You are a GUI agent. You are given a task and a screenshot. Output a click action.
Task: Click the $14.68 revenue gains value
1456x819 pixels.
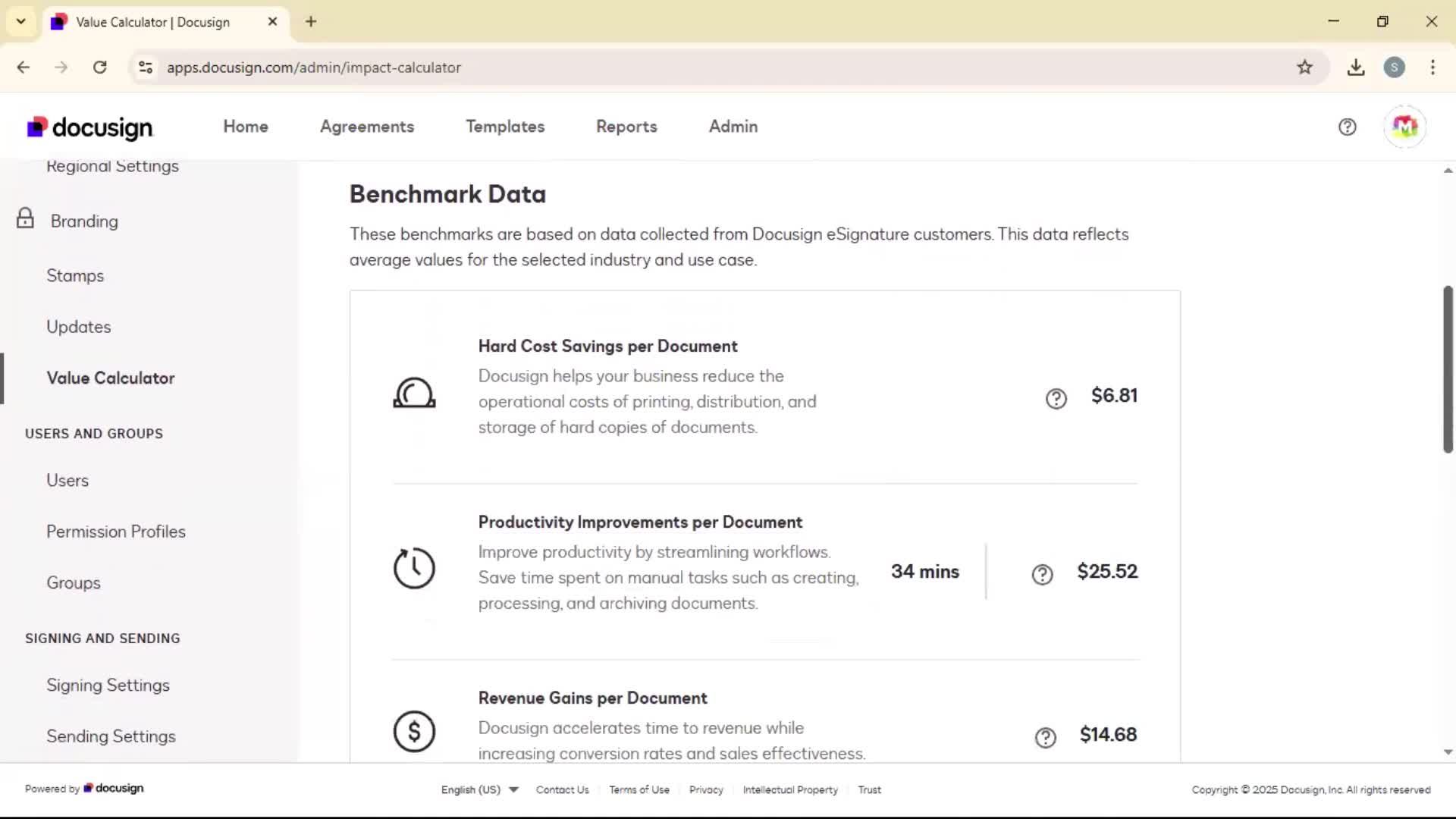tap(1108, 735)
